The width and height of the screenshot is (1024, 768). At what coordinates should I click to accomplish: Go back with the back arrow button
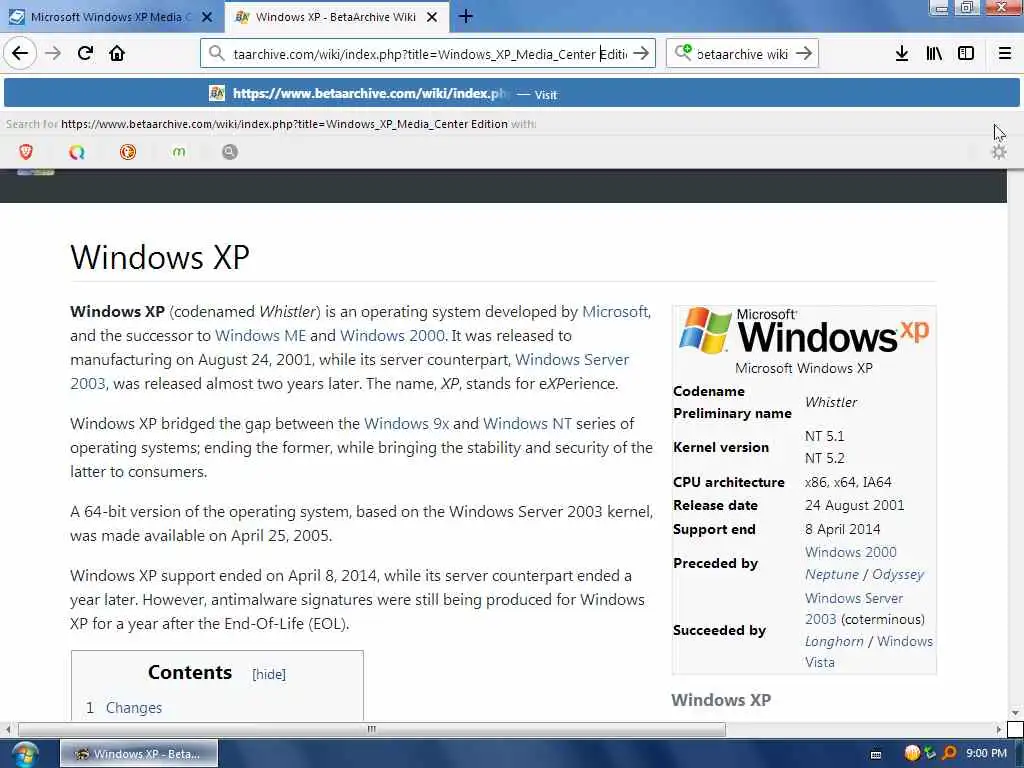(x=20, y=53)
